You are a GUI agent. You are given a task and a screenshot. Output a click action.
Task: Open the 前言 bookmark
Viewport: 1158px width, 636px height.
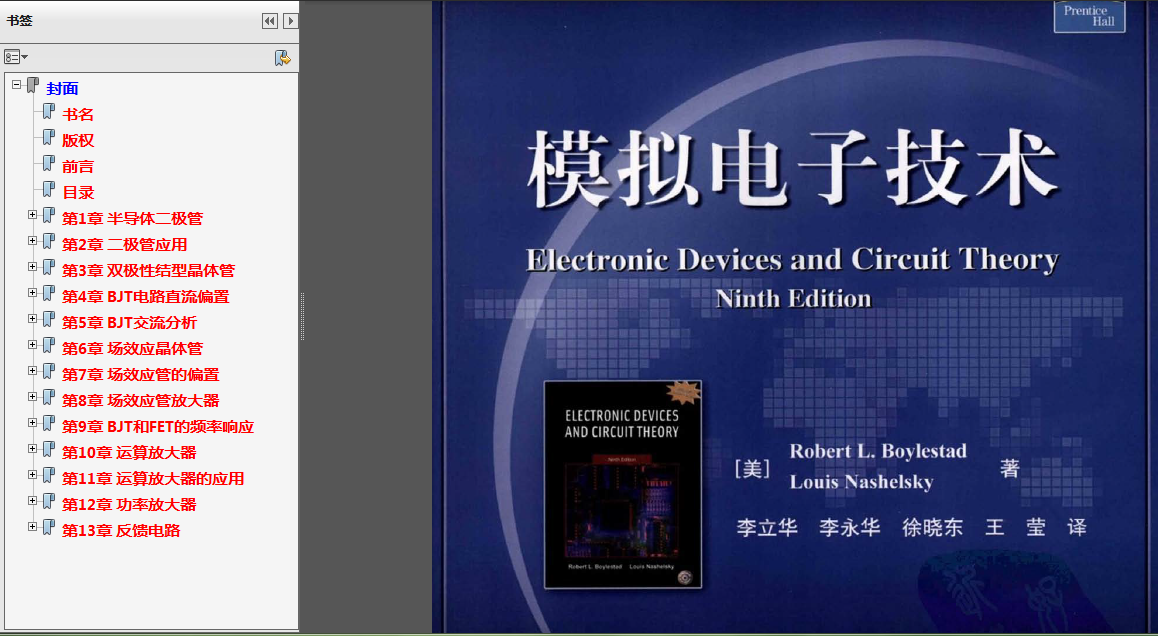pyautogui.click(x=78, y=166)
